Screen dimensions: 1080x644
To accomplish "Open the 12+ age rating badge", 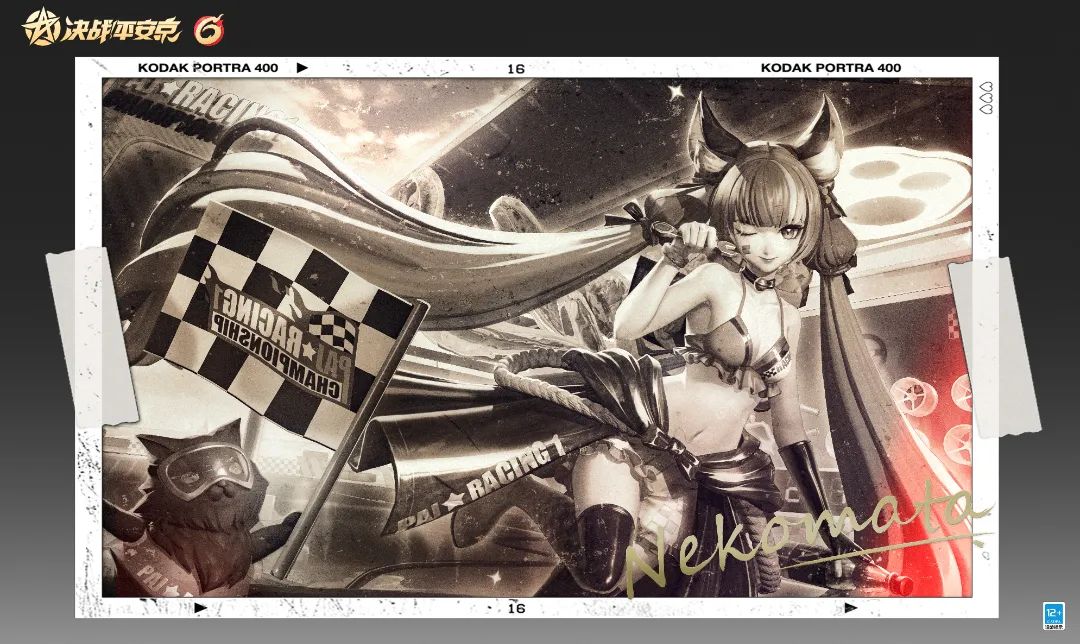I will (x=1053, y=615).
